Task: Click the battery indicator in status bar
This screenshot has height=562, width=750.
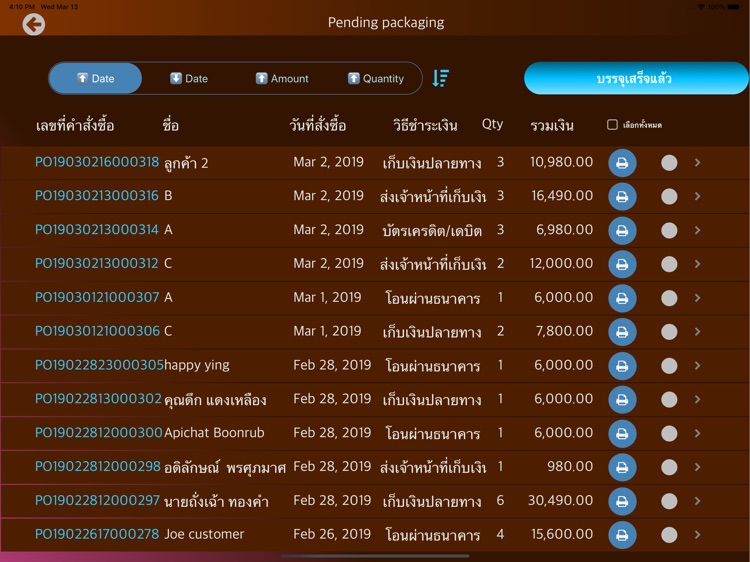Action: tap(733, 7)
